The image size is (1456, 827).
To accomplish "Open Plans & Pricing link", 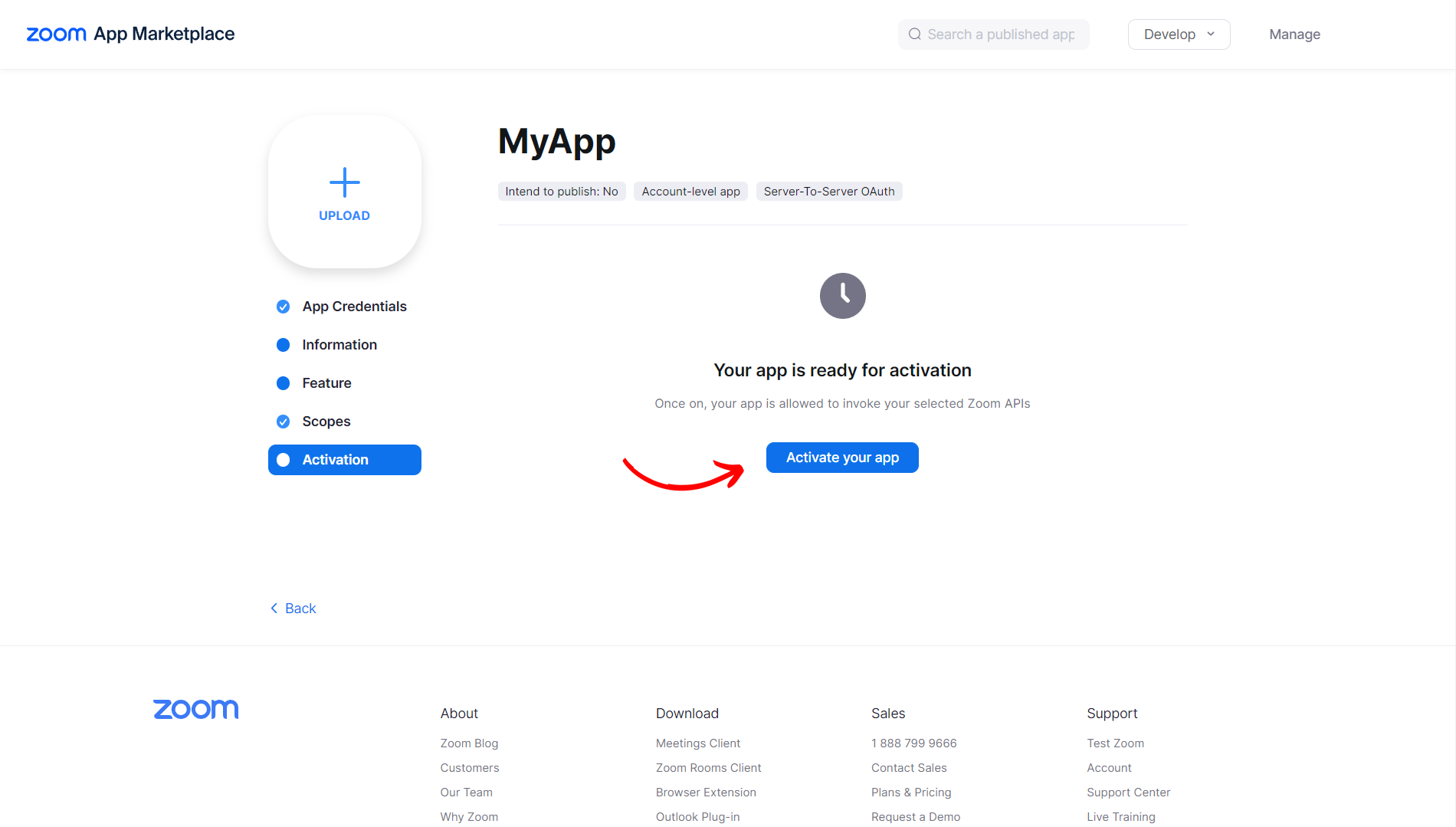I will coord(911,793).
